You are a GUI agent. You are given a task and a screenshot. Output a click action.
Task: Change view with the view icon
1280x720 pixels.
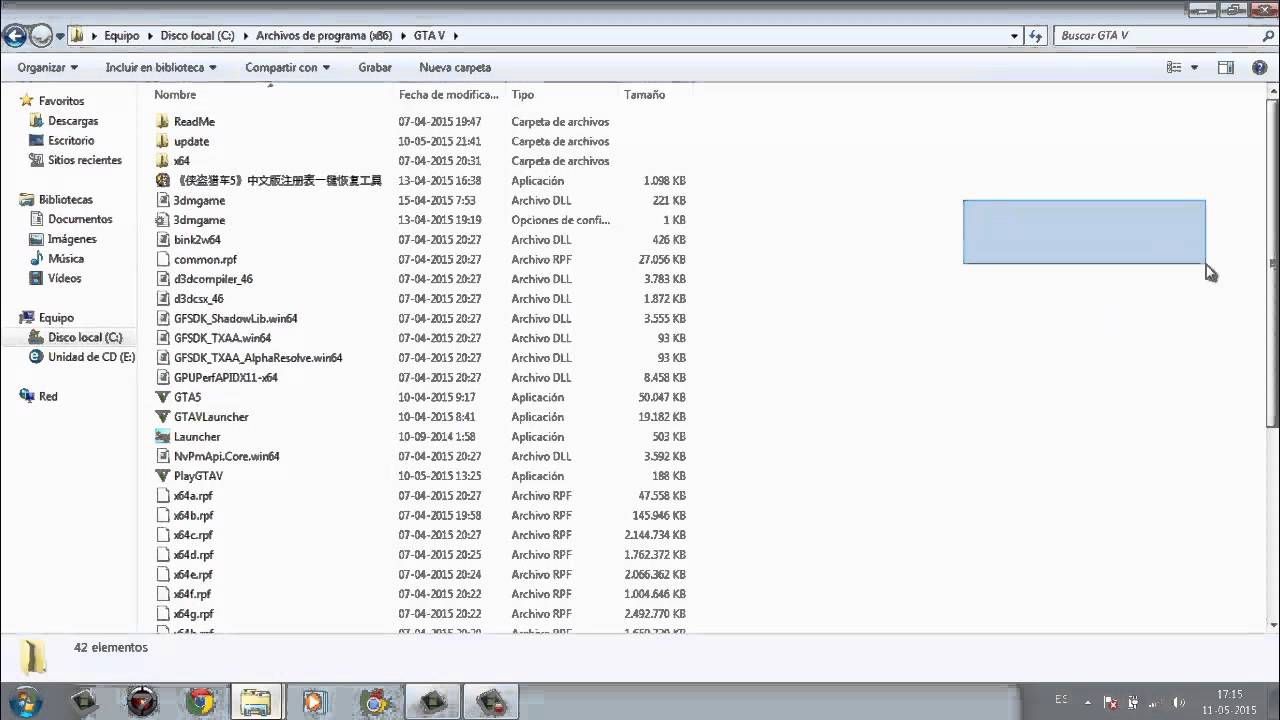point(1174,67)
